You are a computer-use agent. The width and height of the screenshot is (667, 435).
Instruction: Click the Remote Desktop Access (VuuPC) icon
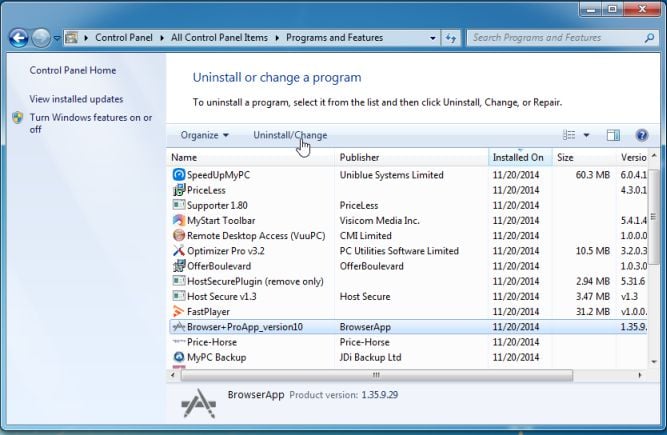click(x=179, y=236)
